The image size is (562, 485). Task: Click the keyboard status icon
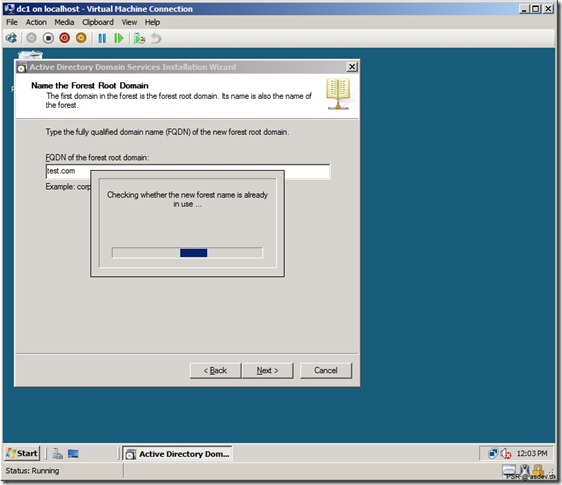pyautogui.click(x=509, y=470)
